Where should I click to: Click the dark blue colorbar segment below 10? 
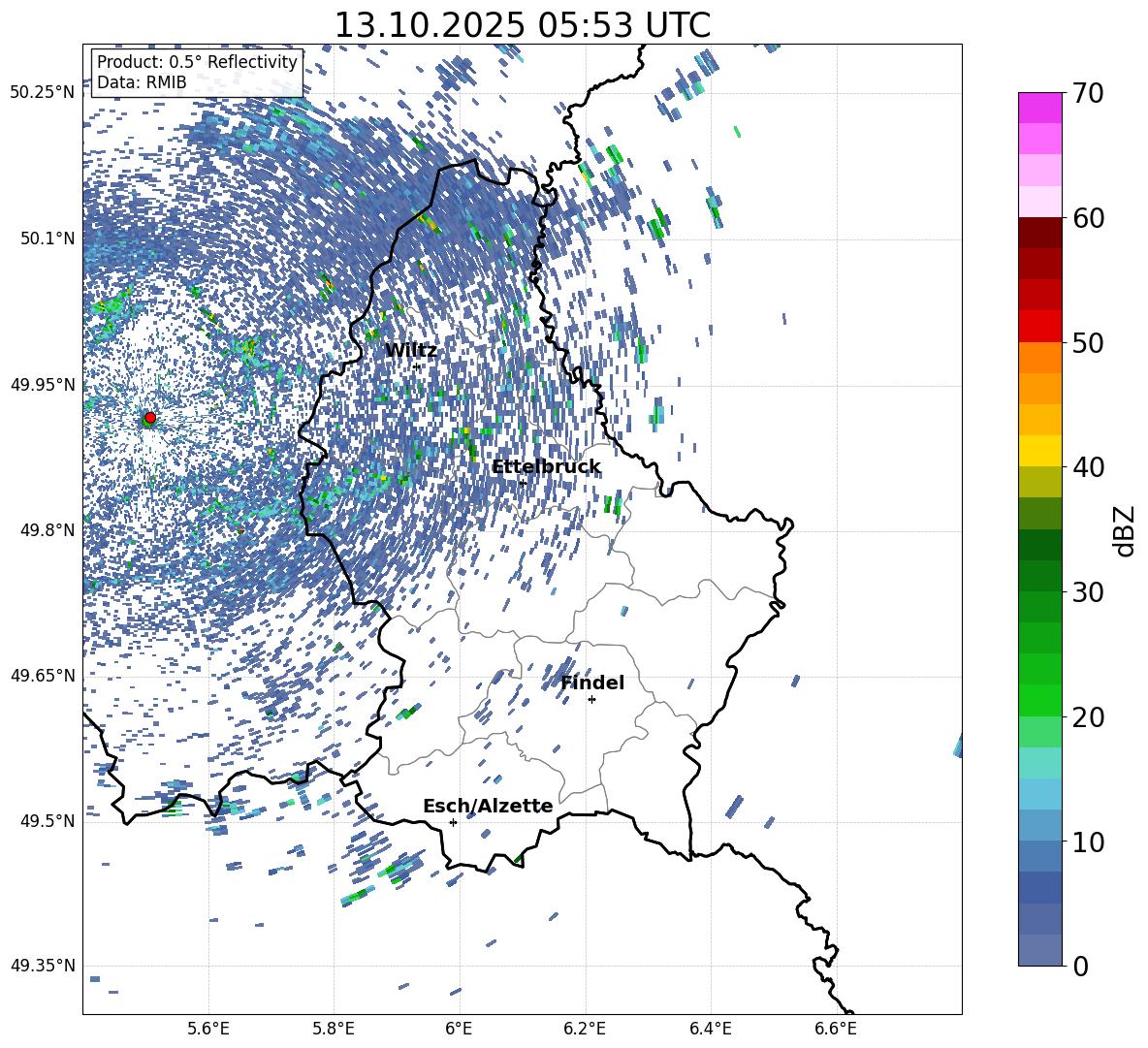point(1039,887)
